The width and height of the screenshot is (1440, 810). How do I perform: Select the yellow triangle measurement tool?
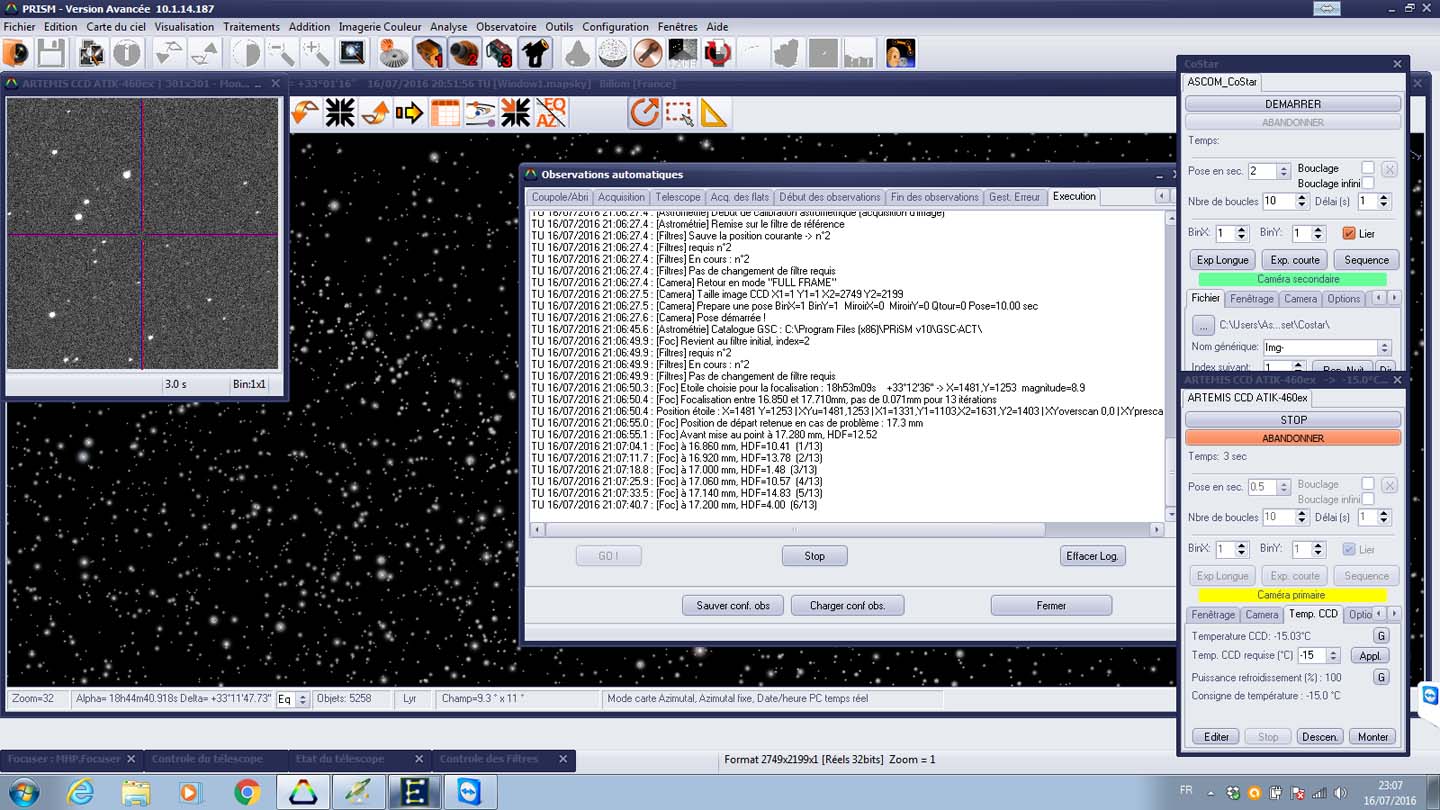pos(714,113)
